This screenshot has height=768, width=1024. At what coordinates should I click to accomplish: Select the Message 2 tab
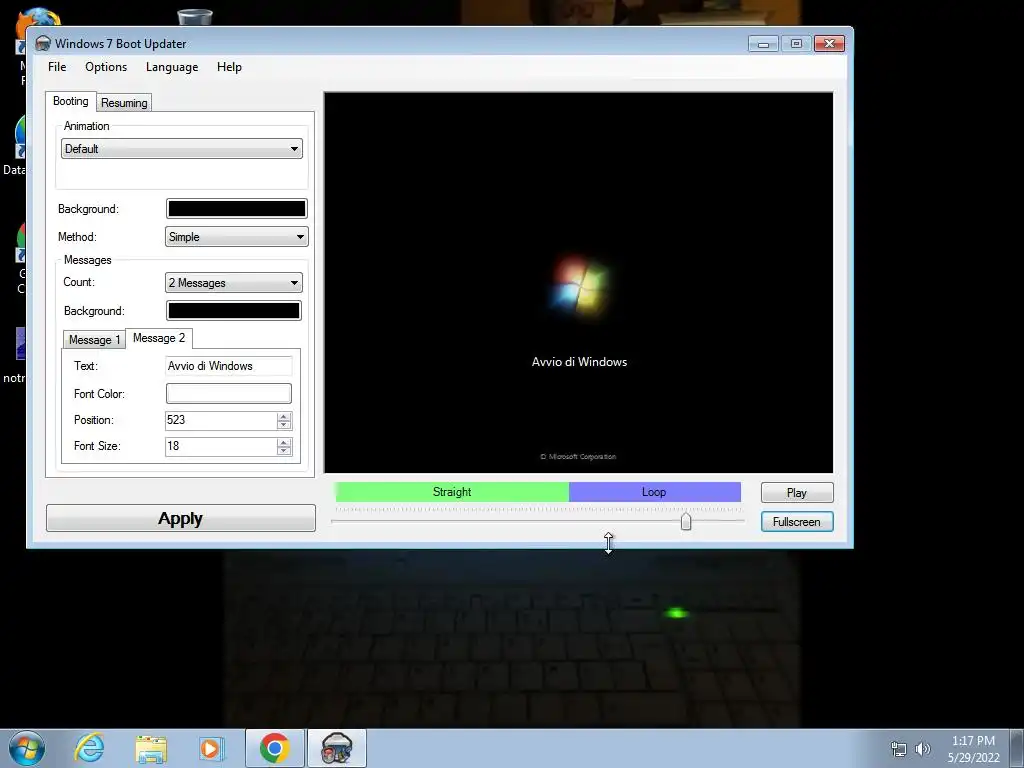tap(159, 338)
